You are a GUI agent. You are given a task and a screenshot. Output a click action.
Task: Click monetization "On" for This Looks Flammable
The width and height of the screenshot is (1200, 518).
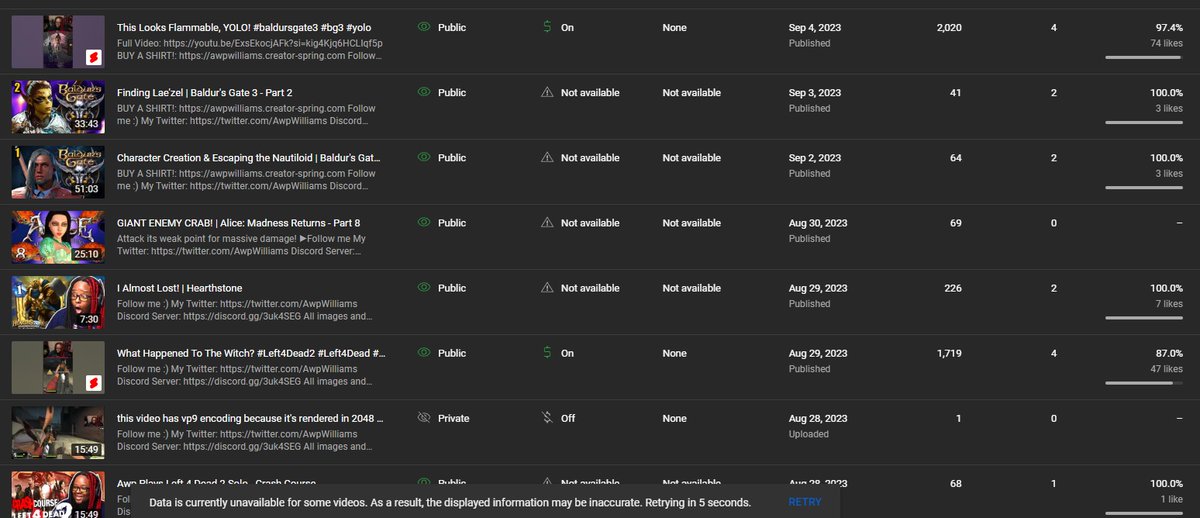click(567, 28)
